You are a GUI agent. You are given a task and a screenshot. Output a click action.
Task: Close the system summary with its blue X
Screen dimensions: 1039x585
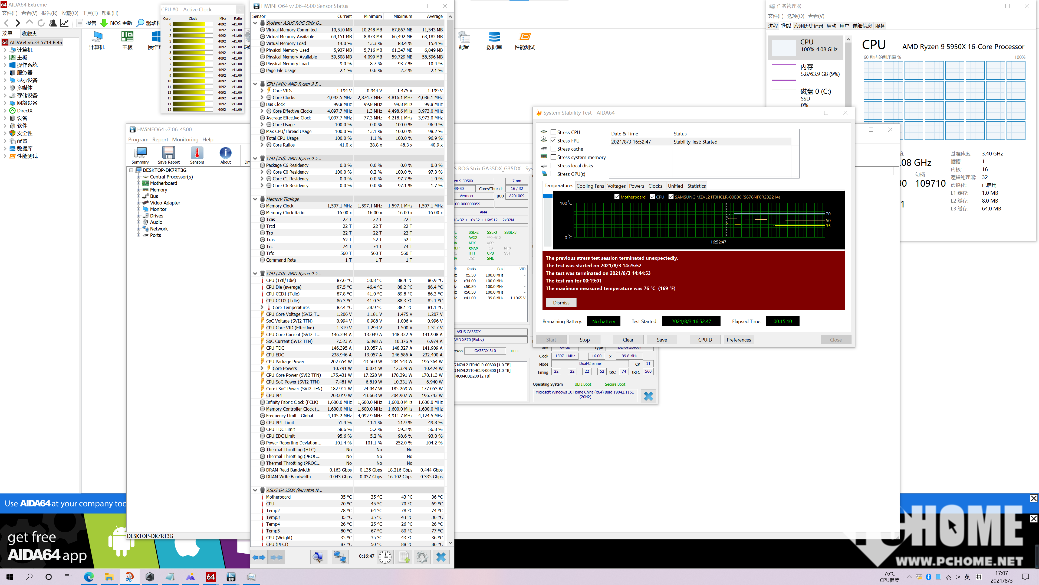tap(648, 396)
